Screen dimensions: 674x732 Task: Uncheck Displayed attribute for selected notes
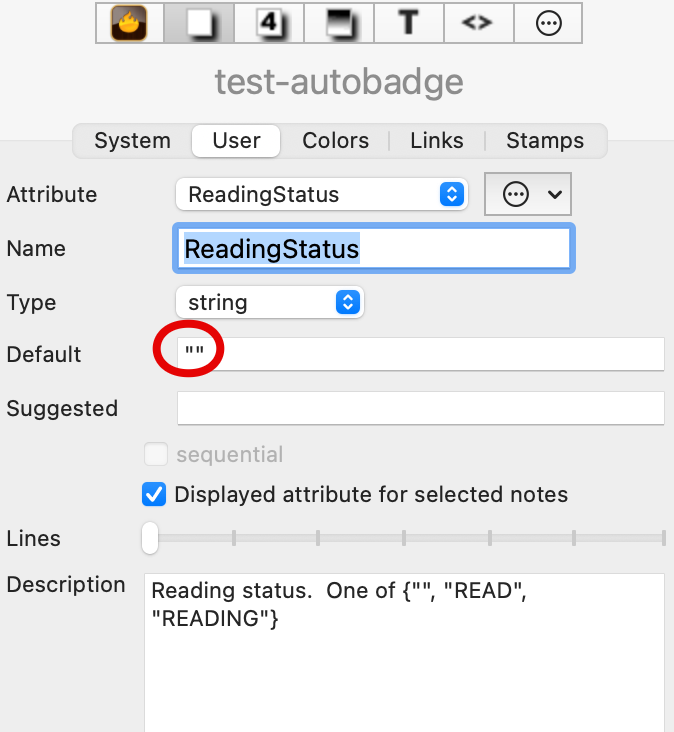point(154,494)
